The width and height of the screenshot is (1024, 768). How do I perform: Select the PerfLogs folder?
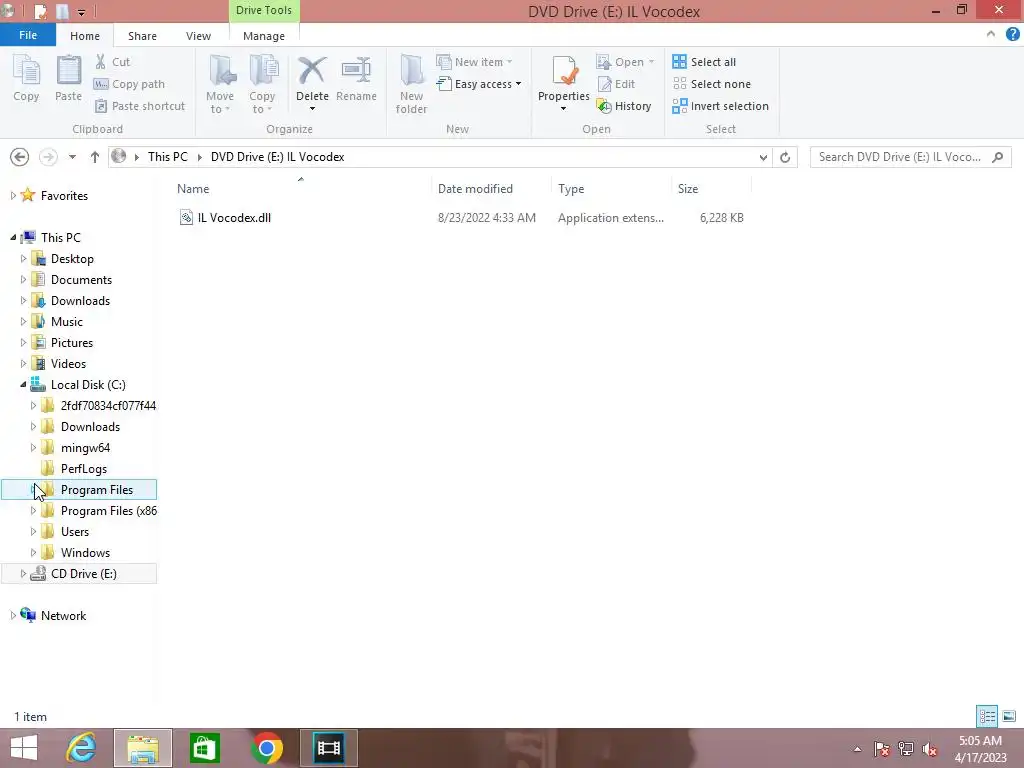click(84, 469)
